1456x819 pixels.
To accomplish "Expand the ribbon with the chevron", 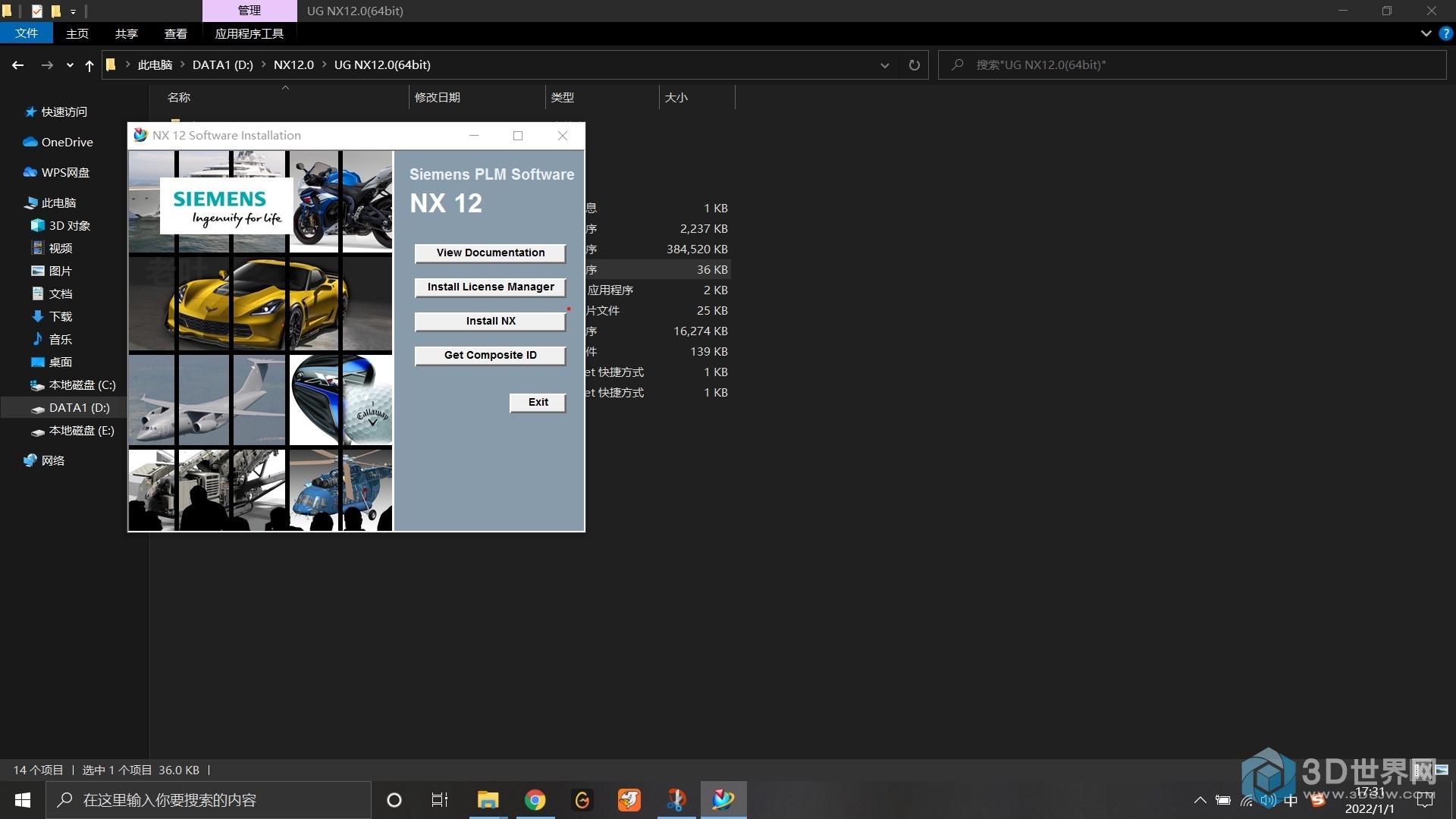I will point(1426,33).
